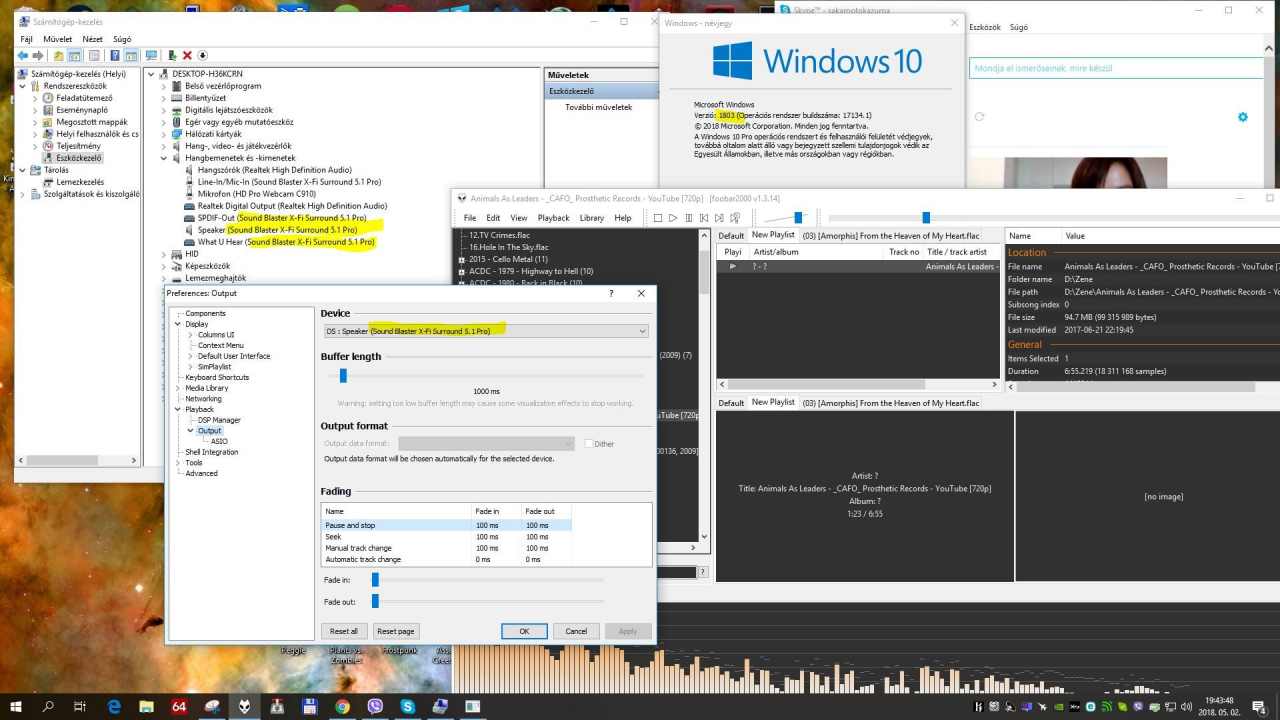This screenshot has height=720, width=1280.
Task: Select the ASIO preferences page
Action: [219, 441]
